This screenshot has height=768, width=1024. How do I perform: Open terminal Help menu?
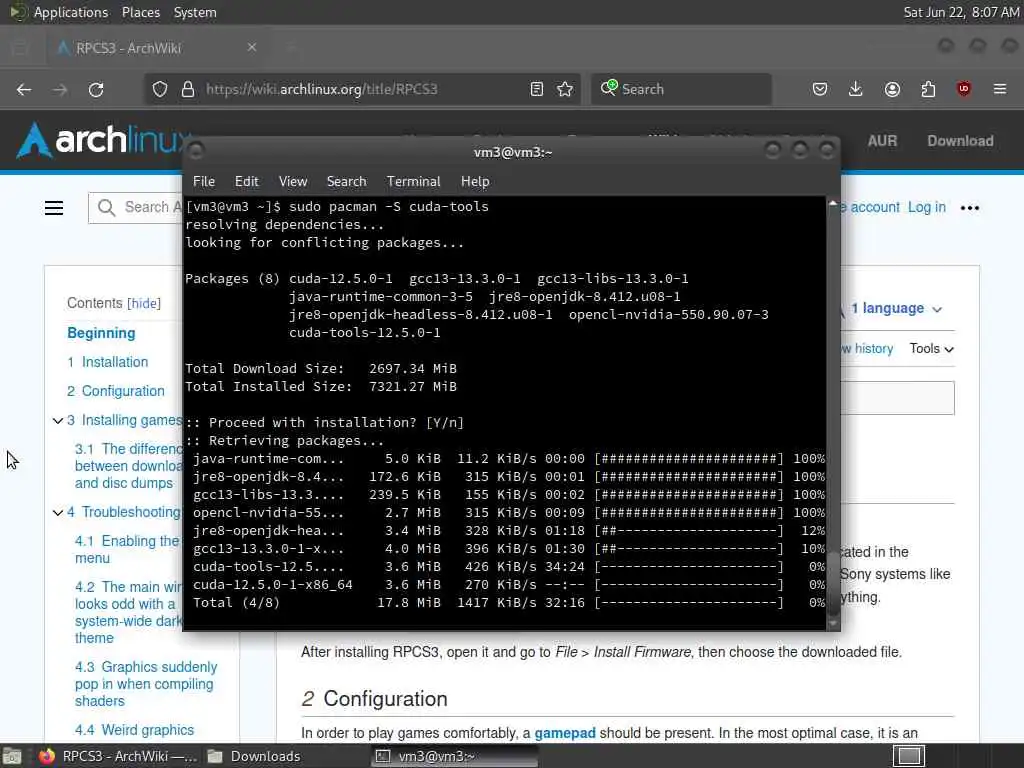[x=475, y=182]
